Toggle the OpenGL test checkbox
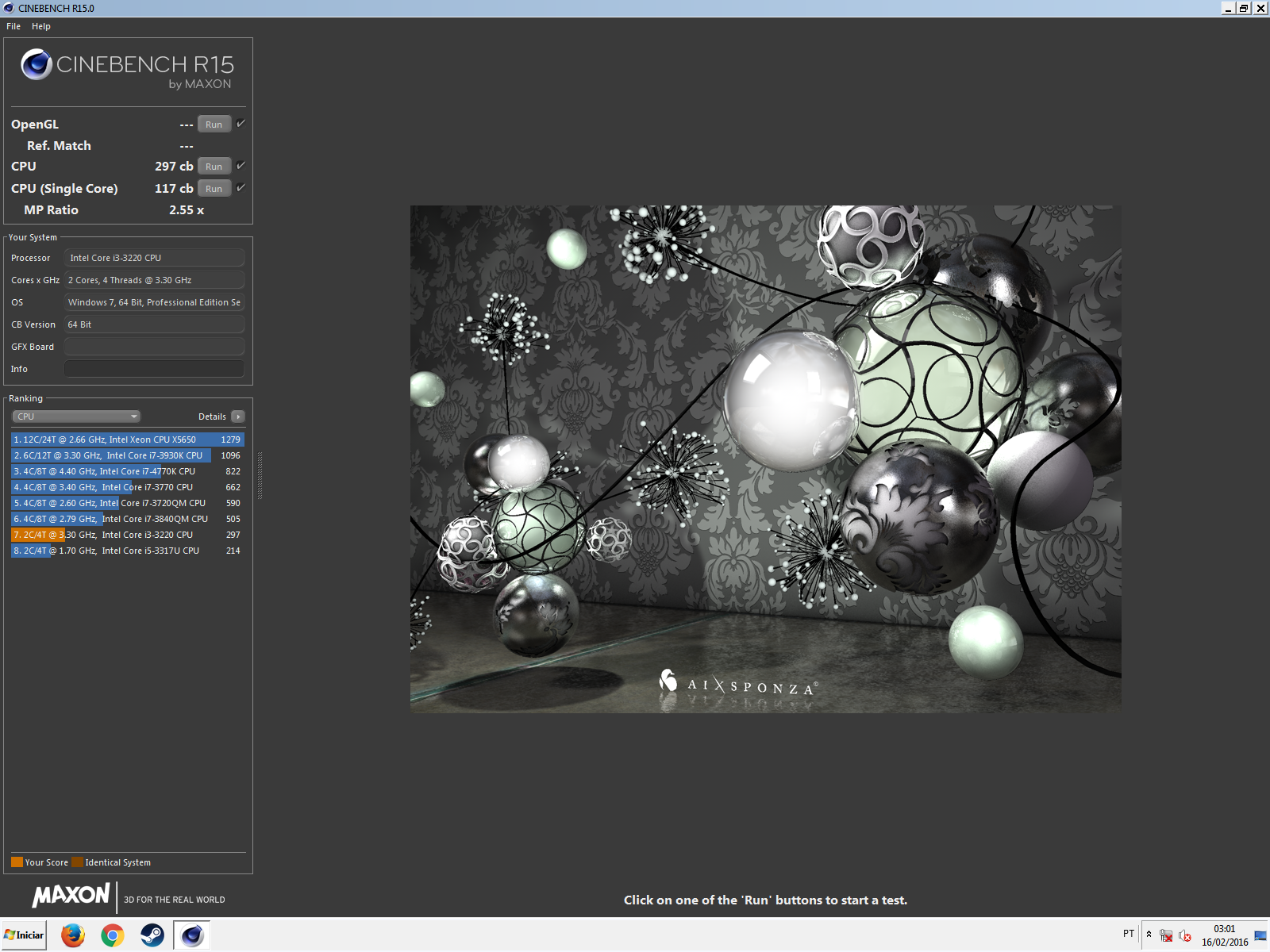 point(241,124)
